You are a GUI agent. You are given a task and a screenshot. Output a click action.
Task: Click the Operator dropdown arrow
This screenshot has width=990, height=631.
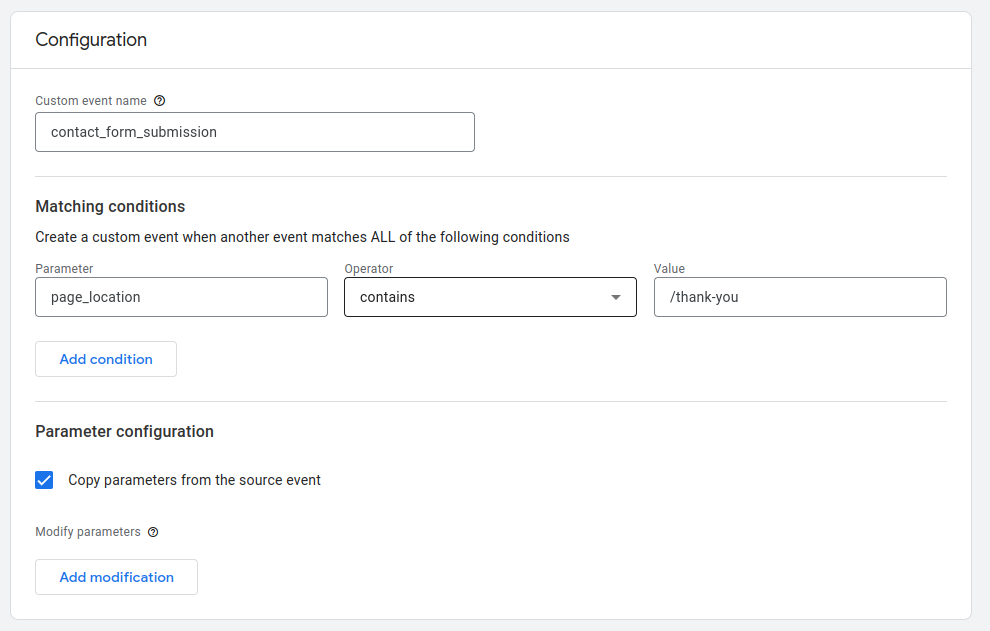[616, 298]
